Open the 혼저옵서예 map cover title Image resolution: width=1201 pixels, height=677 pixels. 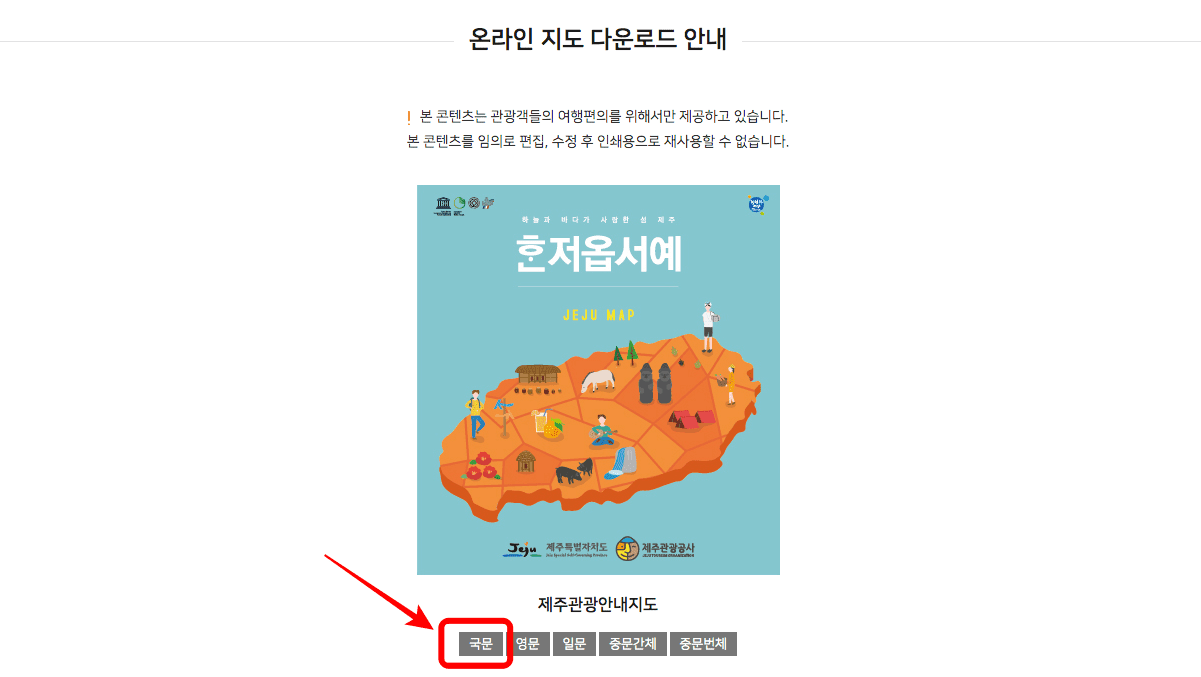pos(598,253)
